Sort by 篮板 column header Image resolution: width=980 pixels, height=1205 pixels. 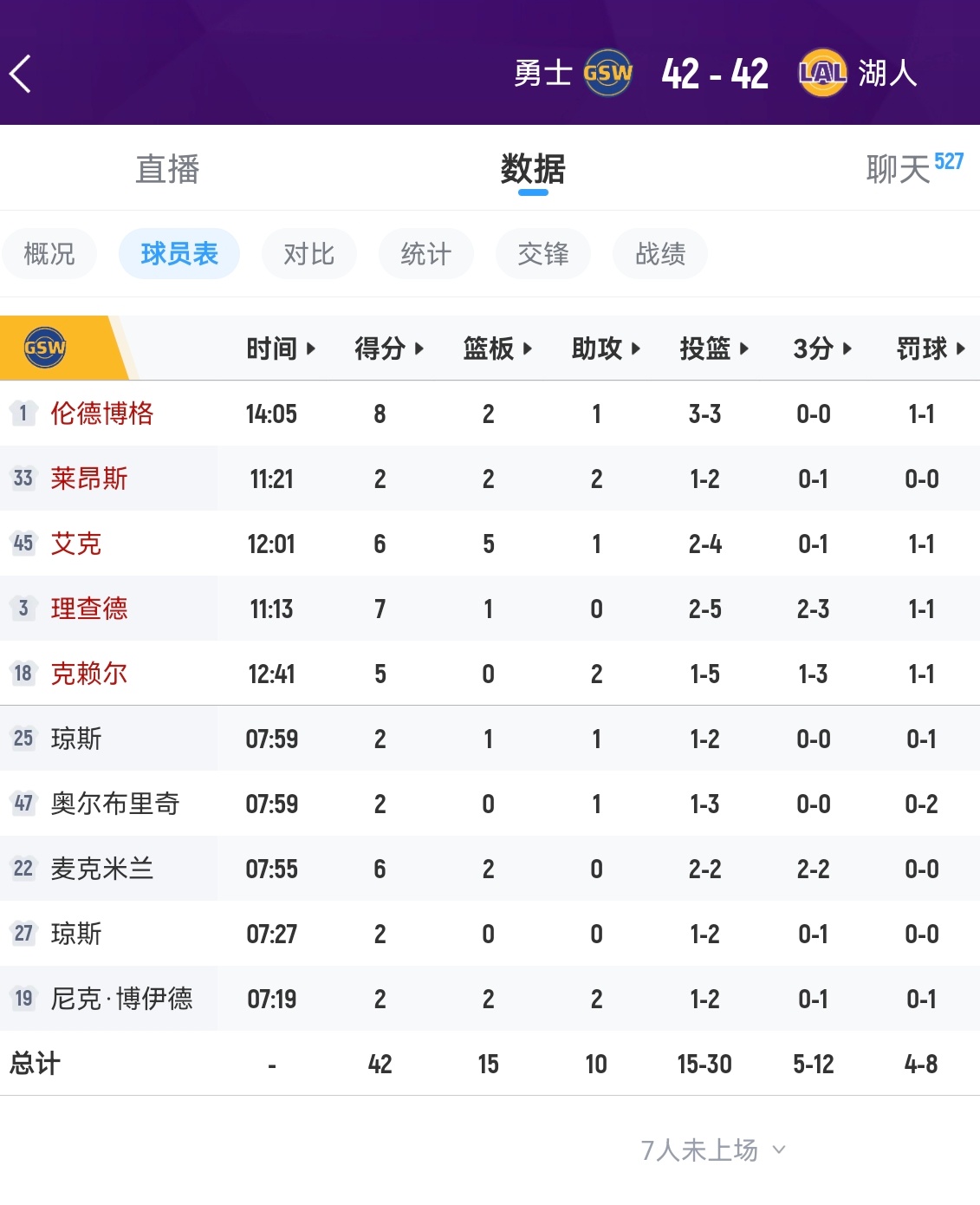point(497,348)
